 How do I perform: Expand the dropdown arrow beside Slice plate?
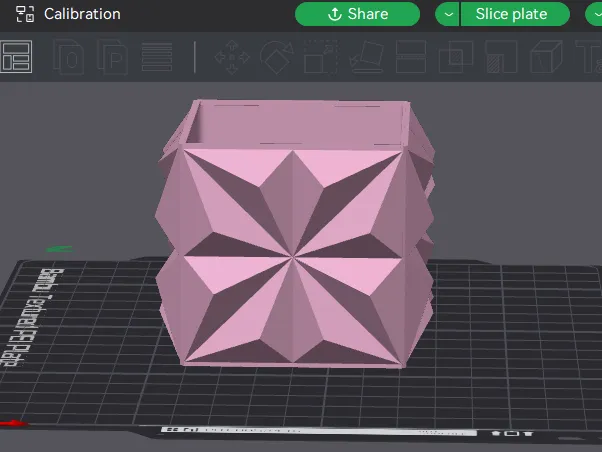(447, 14)
